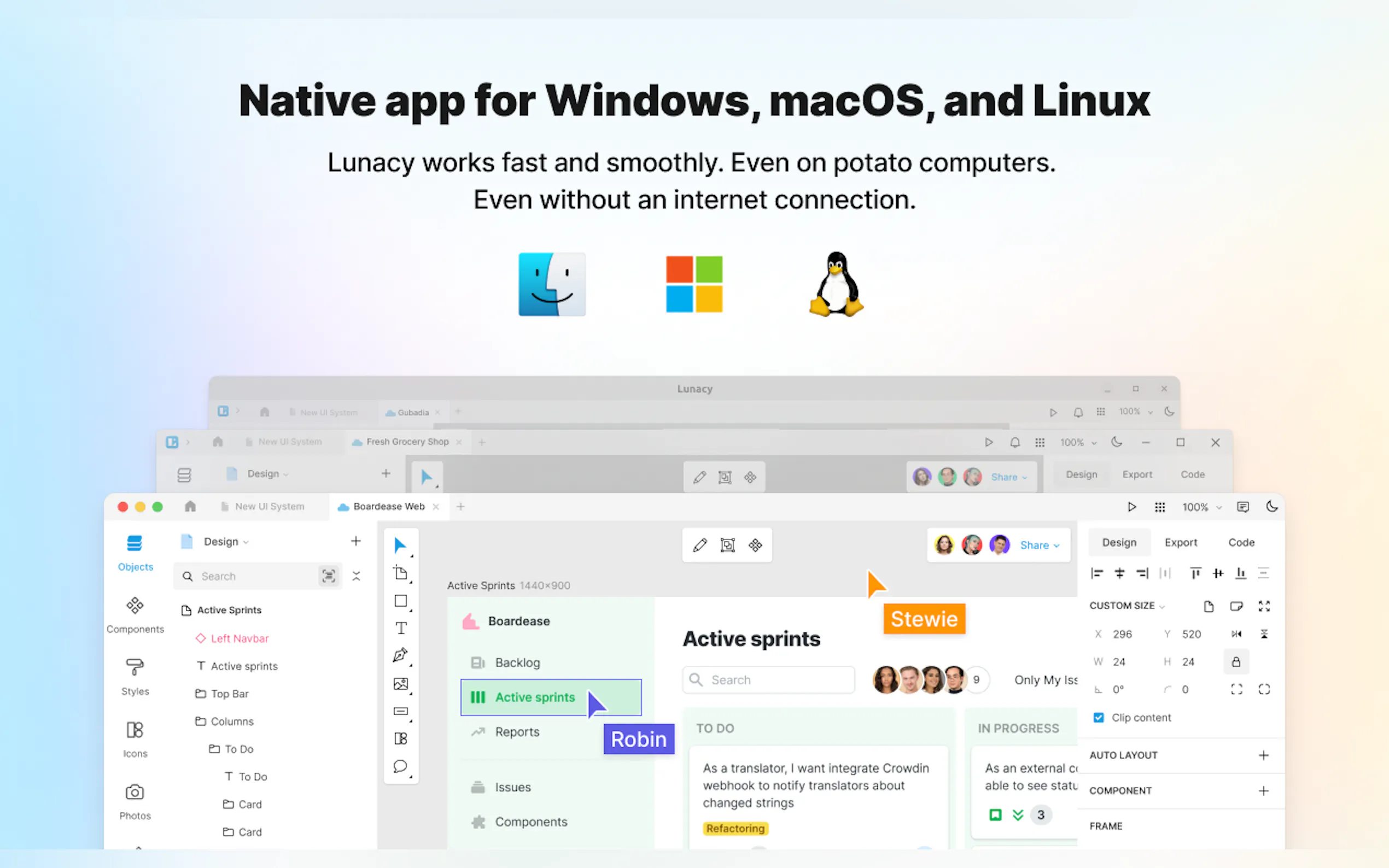Select the Pen tool in toolbar
The image size is (1389, 868).
pyautogui.click(x=400, y=655)
